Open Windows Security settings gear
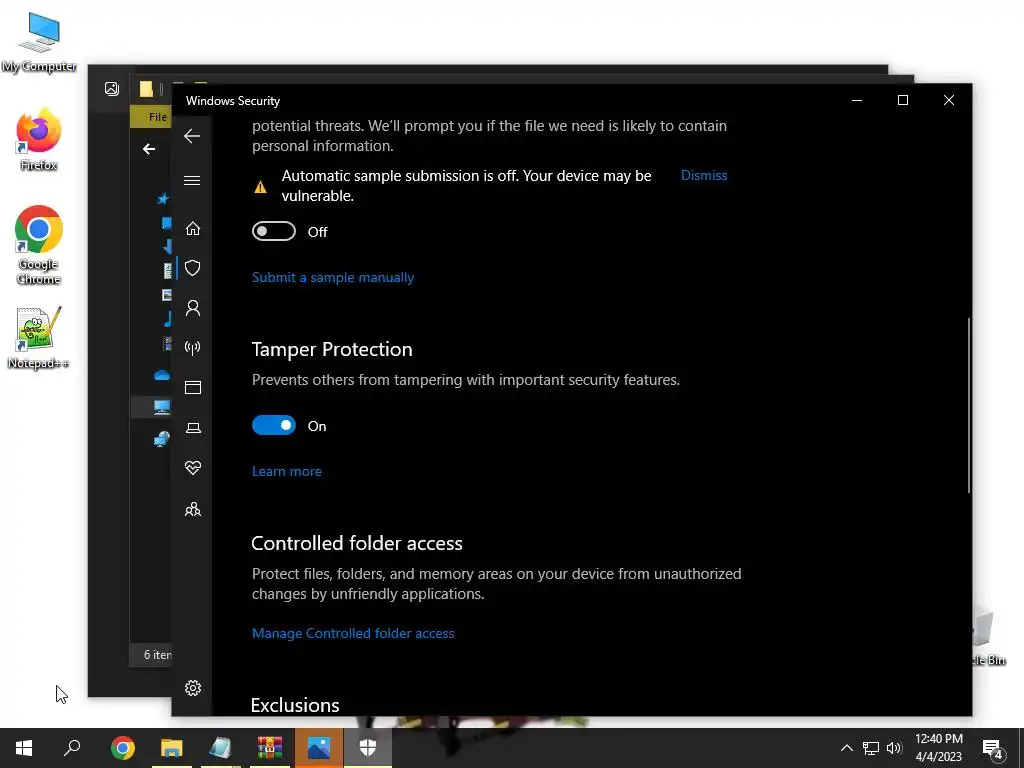1024x768 pixels. pos(193,688)
